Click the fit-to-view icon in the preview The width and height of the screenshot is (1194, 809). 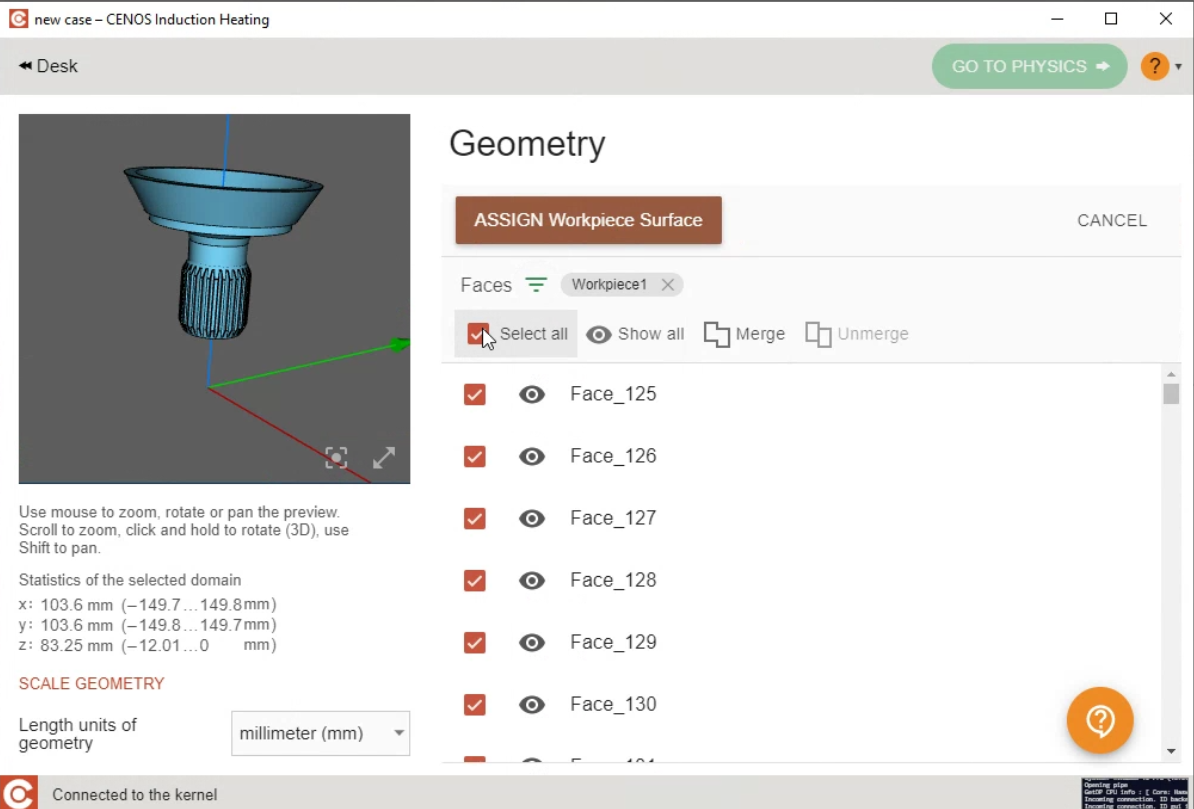click(336, 458)
